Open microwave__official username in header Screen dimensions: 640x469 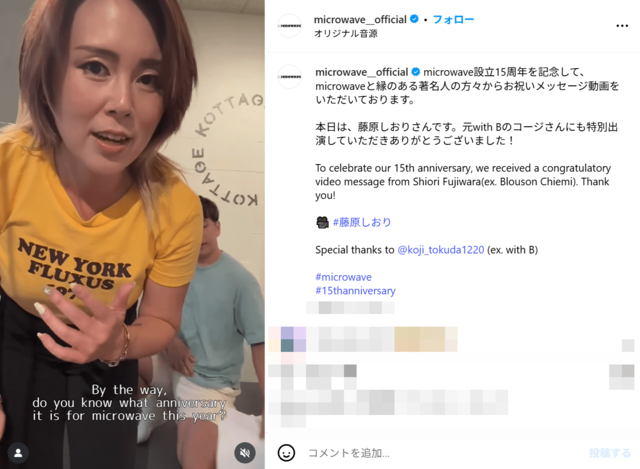pos(360,19)
